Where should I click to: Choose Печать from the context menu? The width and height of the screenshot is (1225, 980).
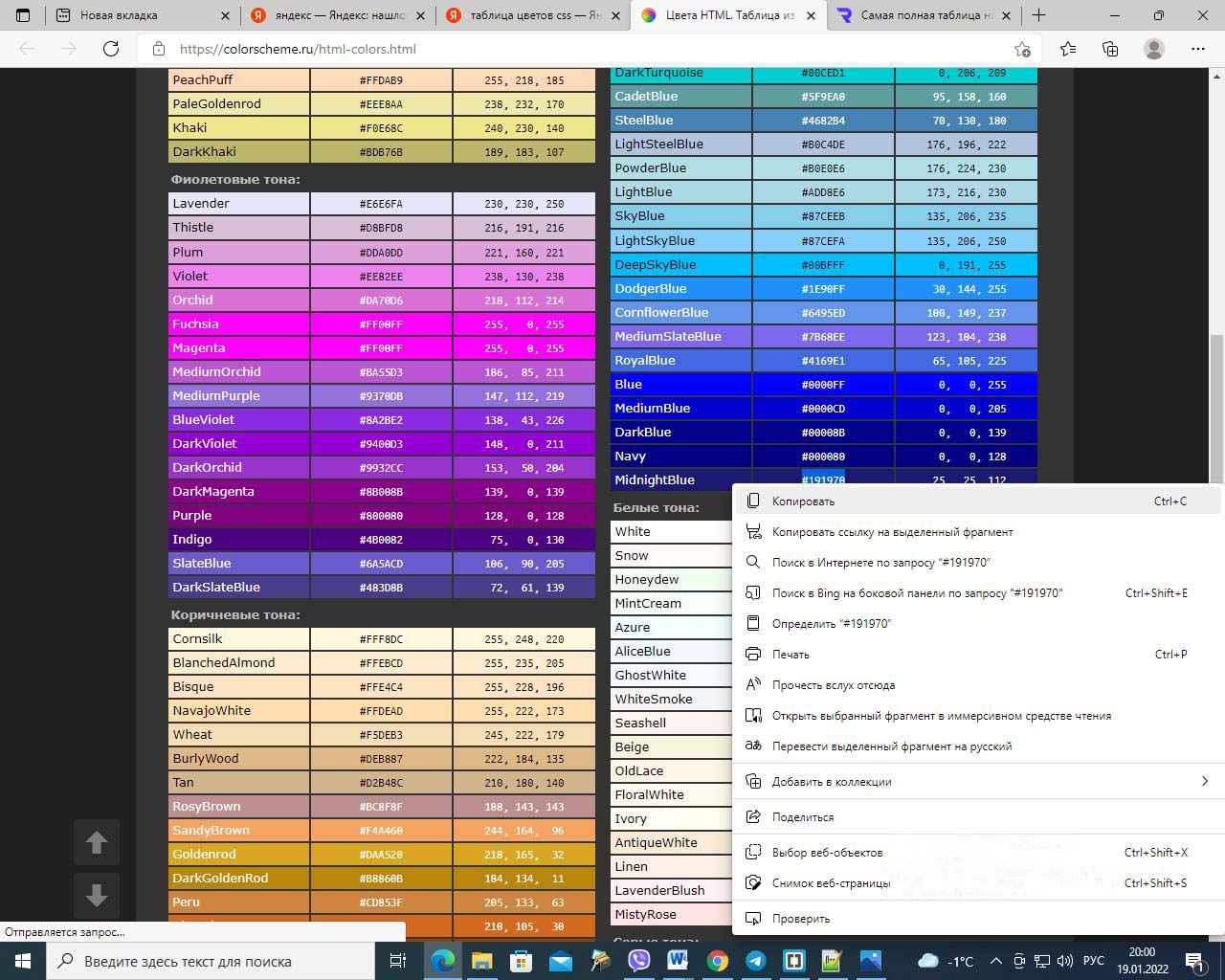point(791,654)
